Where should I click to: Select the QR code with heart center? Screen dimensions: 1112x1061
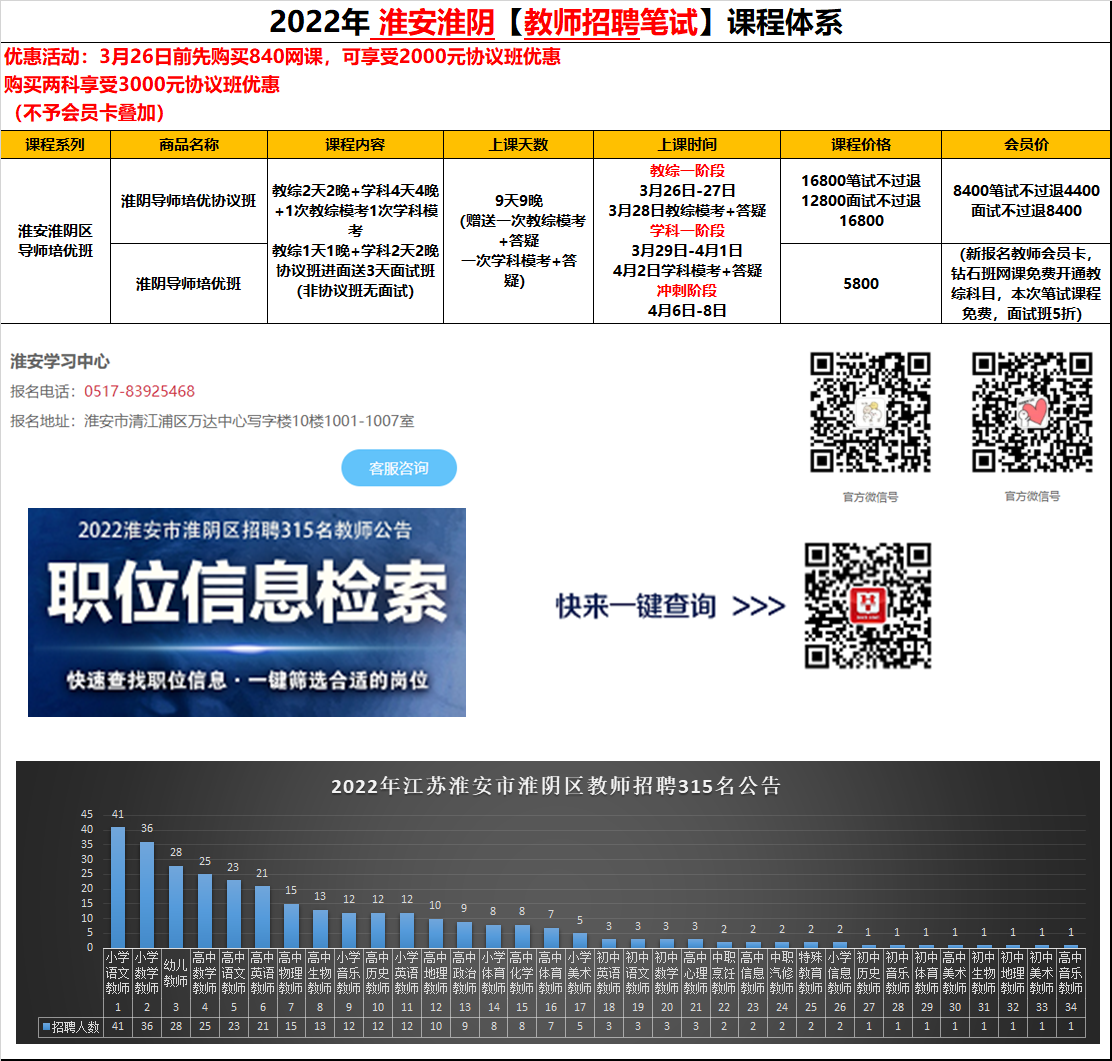(x=1032, y=411)
